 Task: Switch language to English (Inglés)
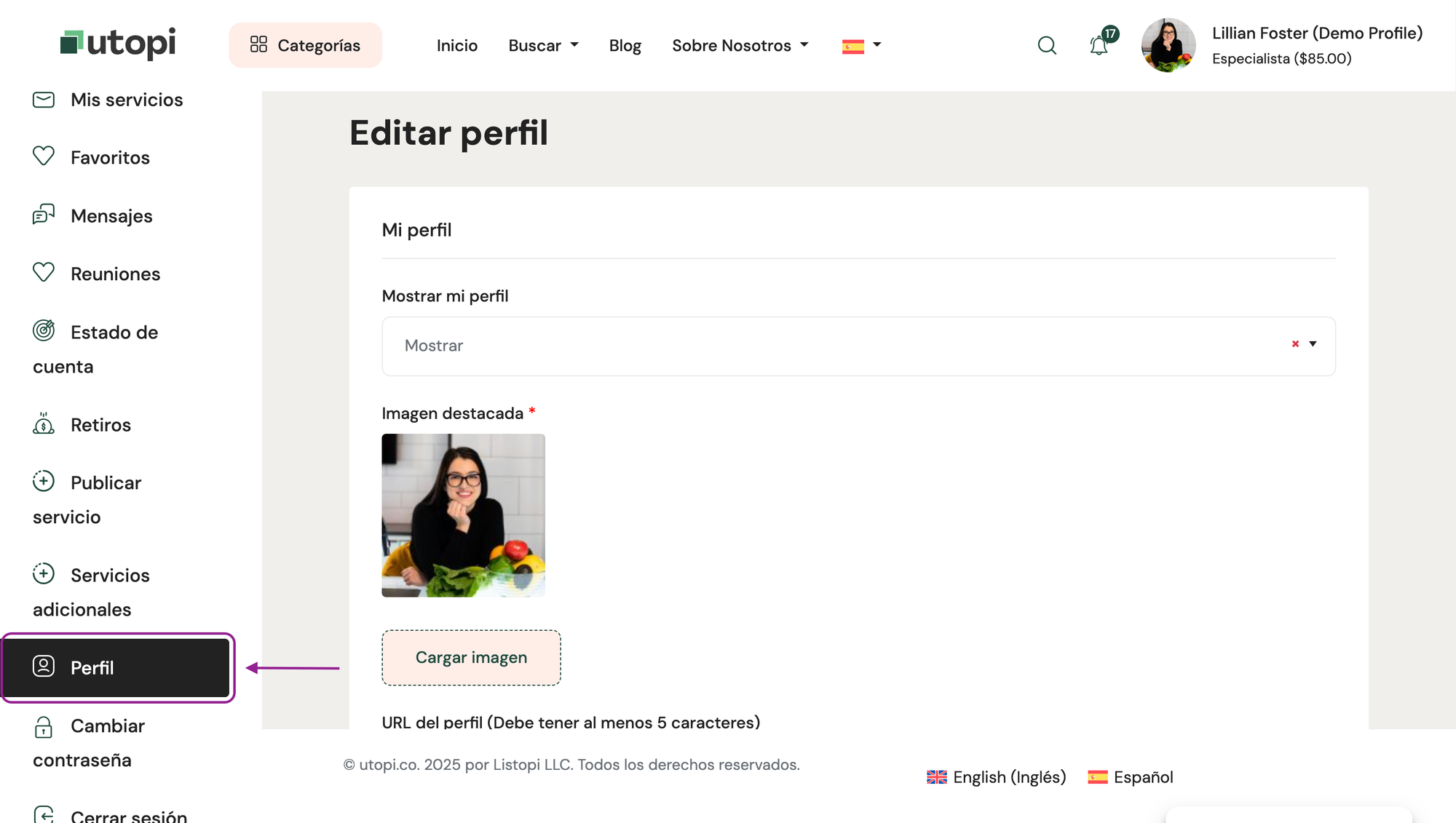pyautogui.click(x=996, y=777)
